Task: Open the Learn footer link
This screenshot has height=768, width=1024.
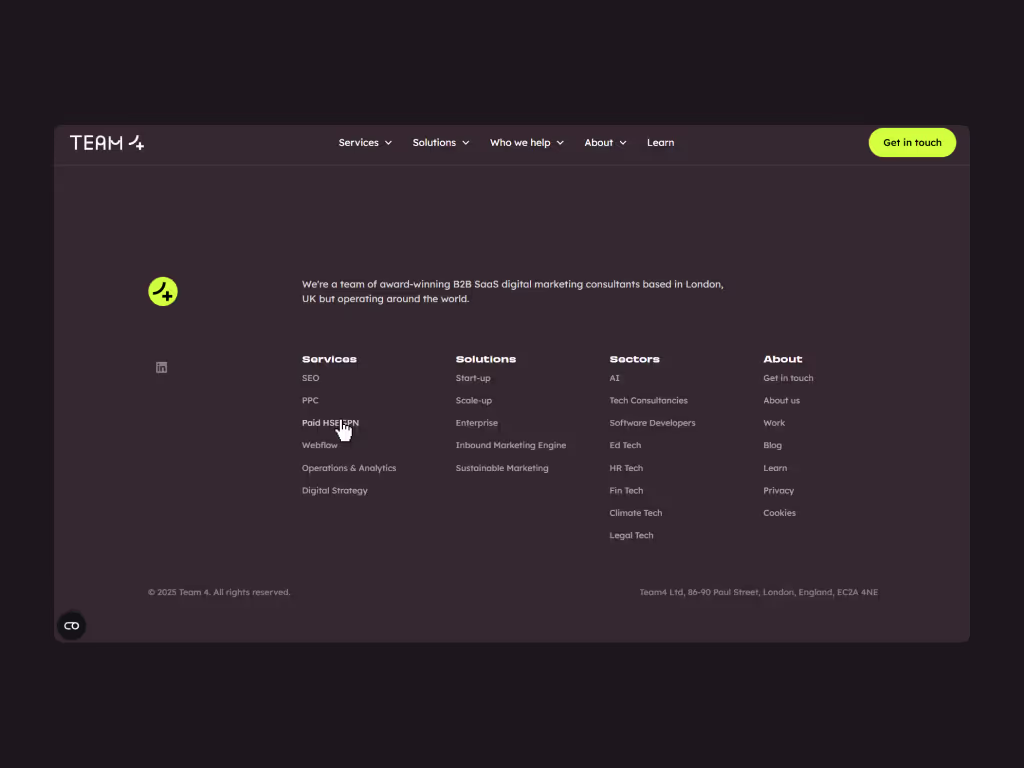Action: tap(775, 468)
